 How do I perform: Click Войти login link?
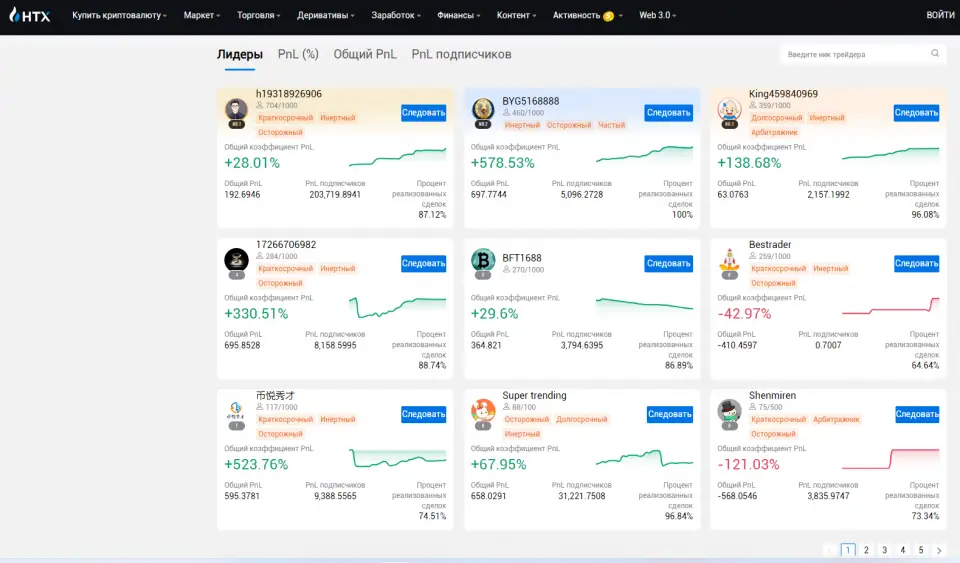pos(940,15)
